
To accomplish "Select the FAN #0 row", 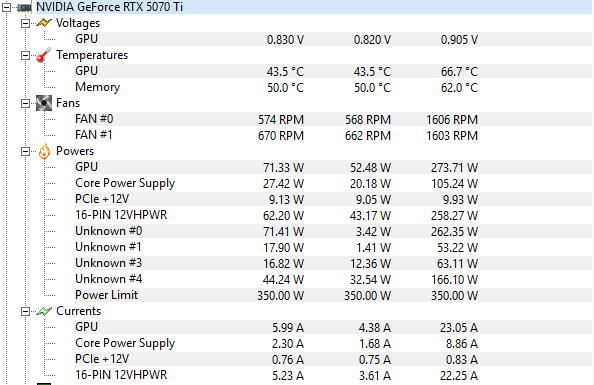I will (333, 119).
